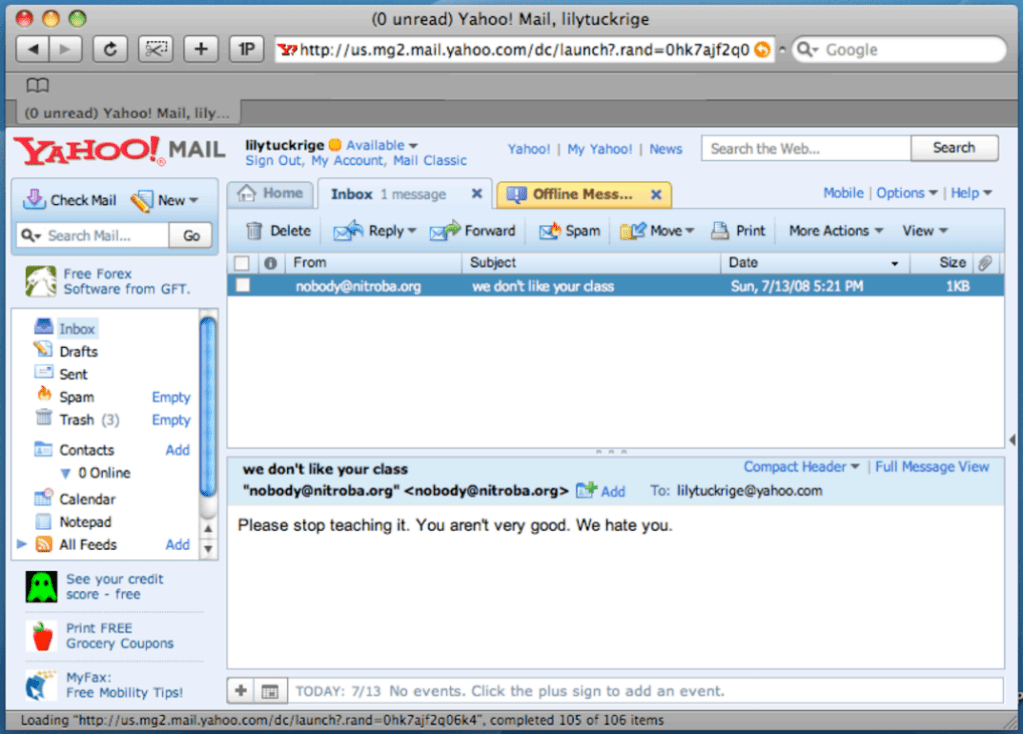Toggle the select-all messages checkbox
This screenshot has height=734, width=1023.
[242, 263]
